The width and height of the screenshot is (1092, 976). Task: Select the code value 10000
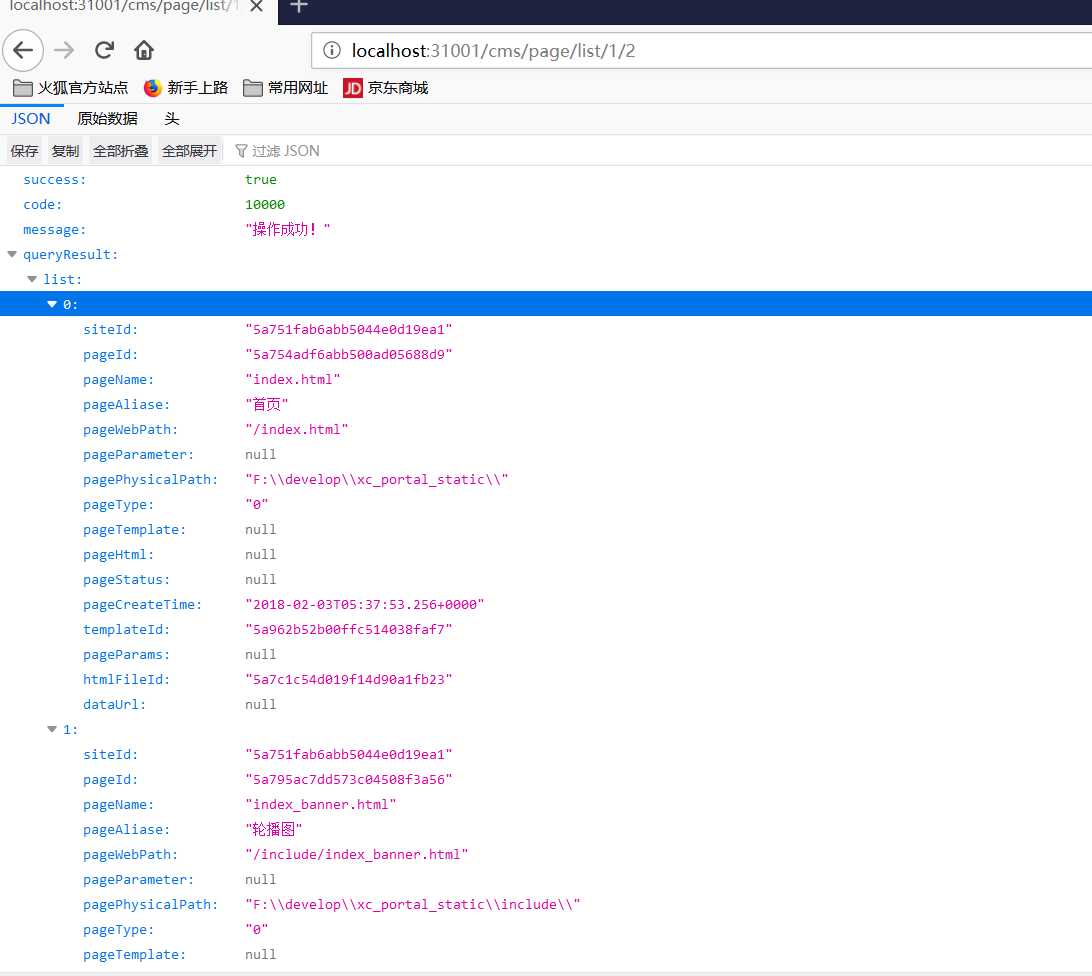point(265,204)
